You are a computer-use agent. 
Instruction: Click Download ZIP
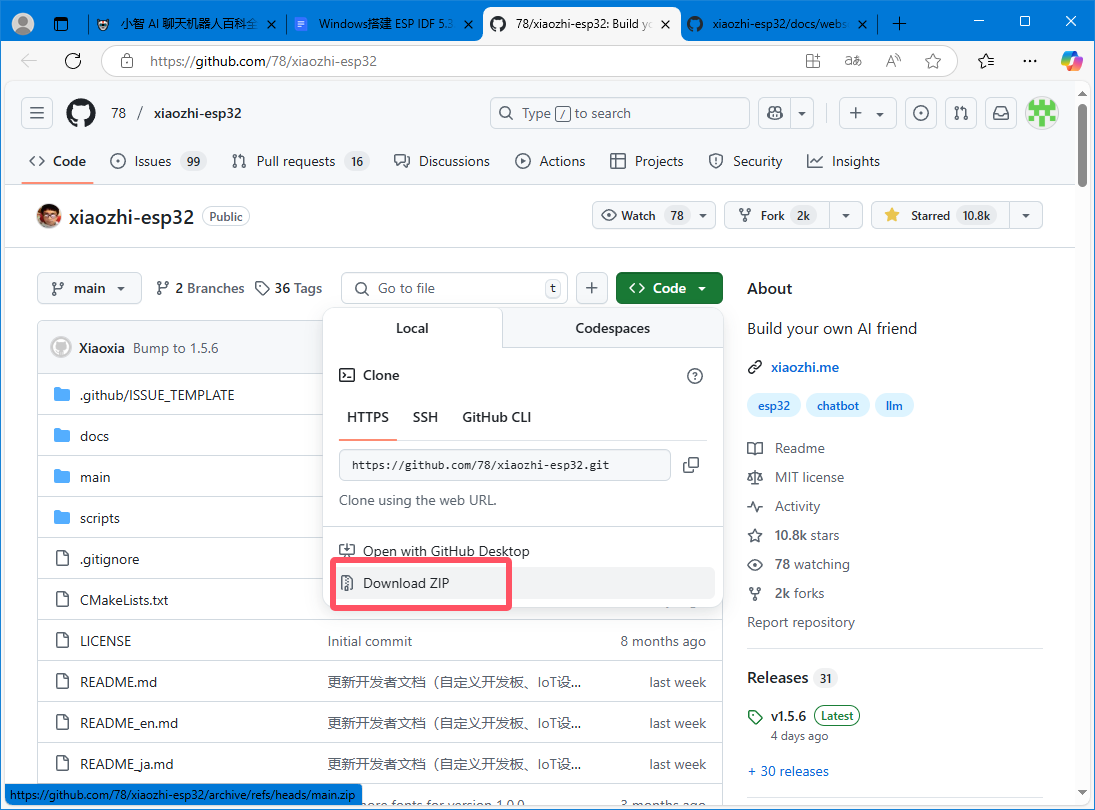(406, 583)
